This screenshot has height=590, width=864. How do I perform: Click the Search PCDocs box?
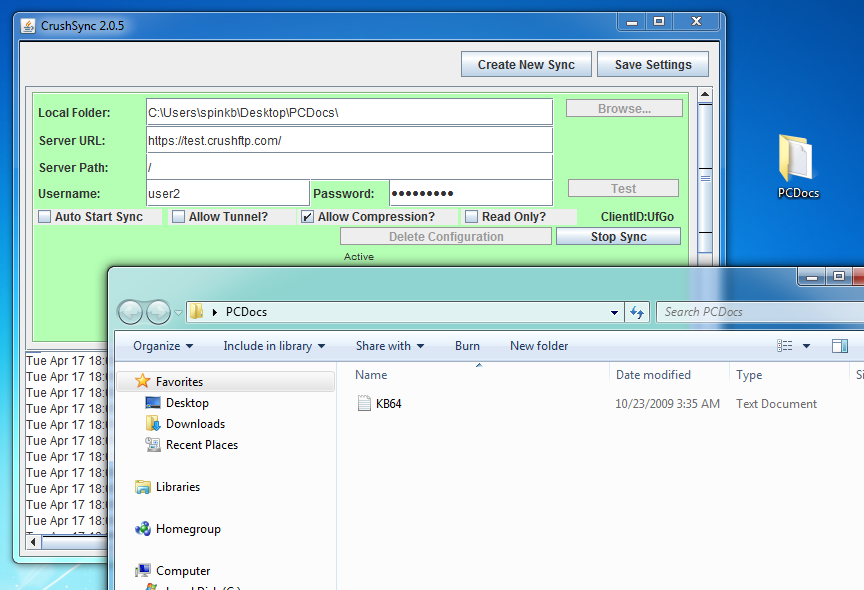tap(760, 312)
